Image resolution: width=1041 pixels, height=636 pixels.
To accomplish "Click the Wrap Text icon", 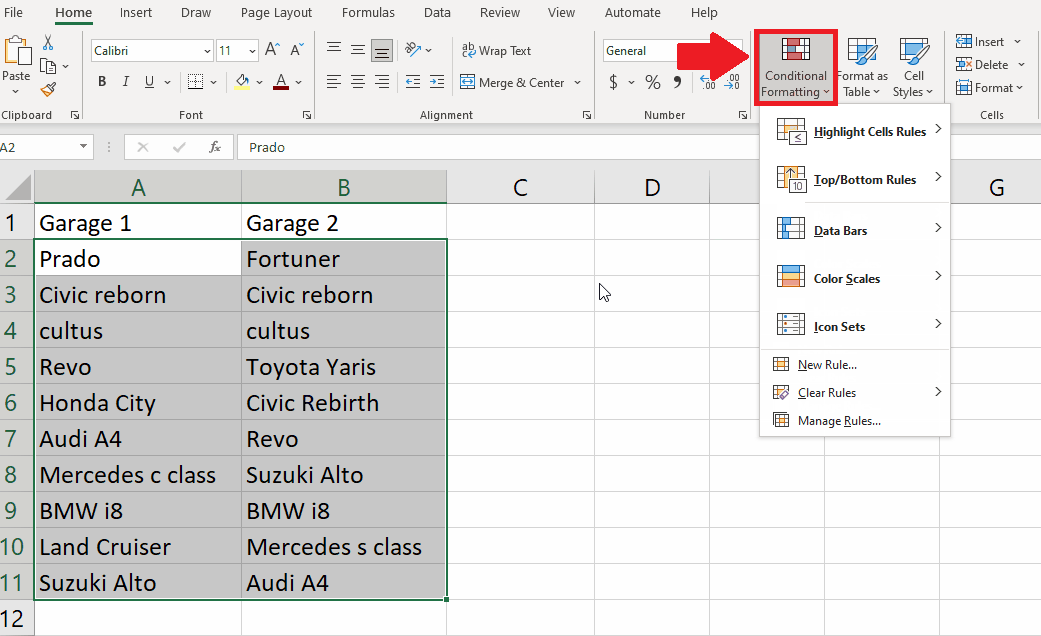I will 497,50.
